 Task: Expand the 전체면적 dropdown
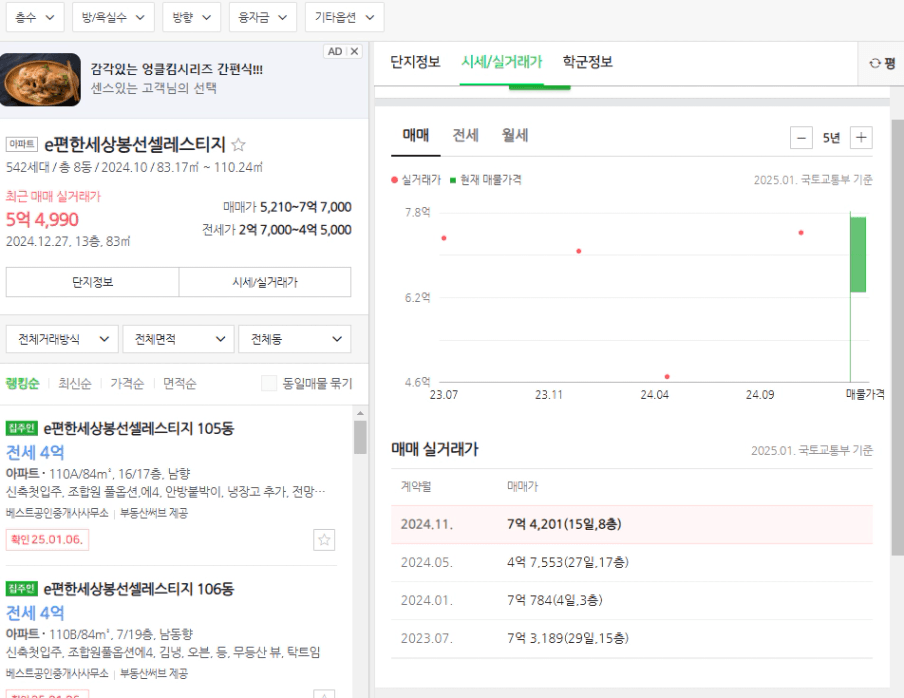(x=178, y=339)
